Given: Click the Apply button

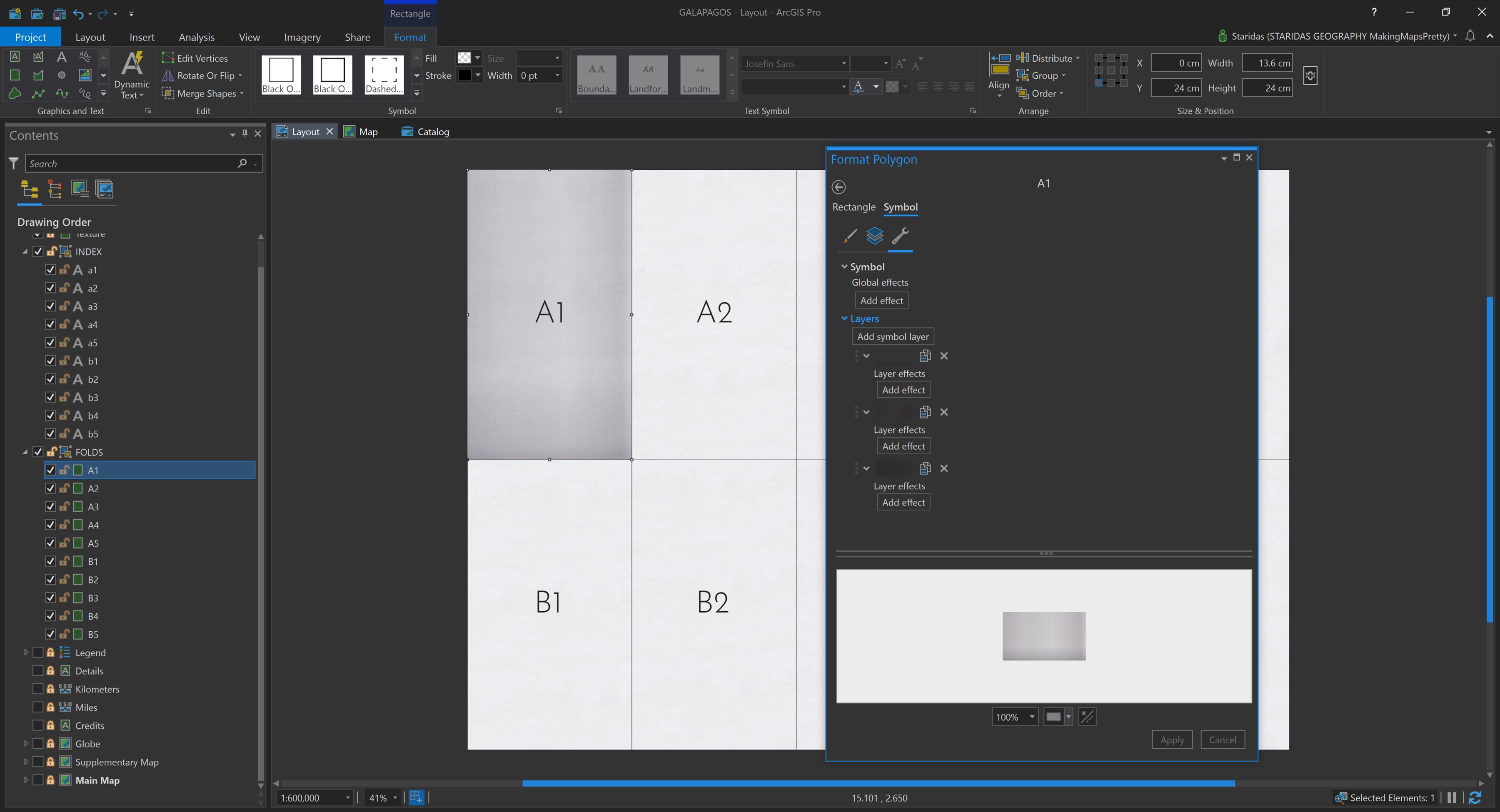Looking at the screenshot, I should [1172, 739].
